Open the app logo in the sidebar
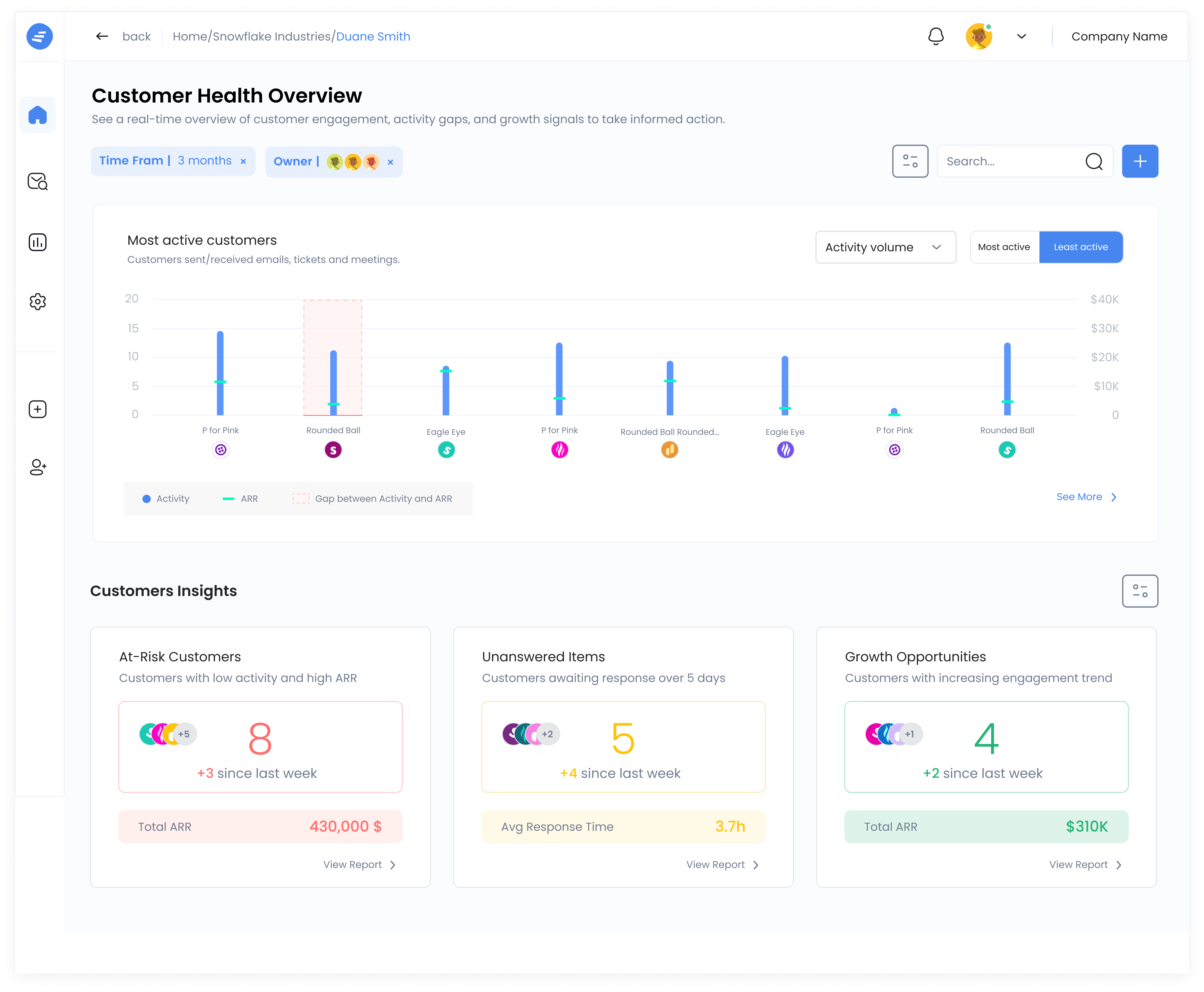The height and width of the screenshot is (992, 1204). coord(39,37)
